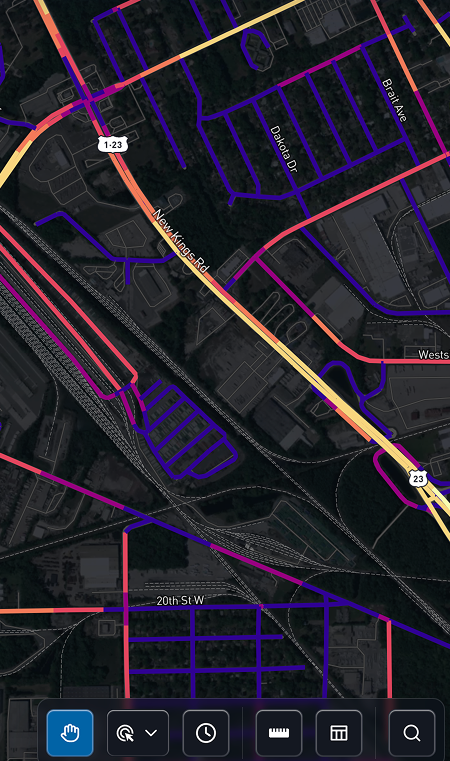The height and width of the screenshot is (761, 450).
Task: Click the 1-23 highway shield marker
Action: coord(113,145)
